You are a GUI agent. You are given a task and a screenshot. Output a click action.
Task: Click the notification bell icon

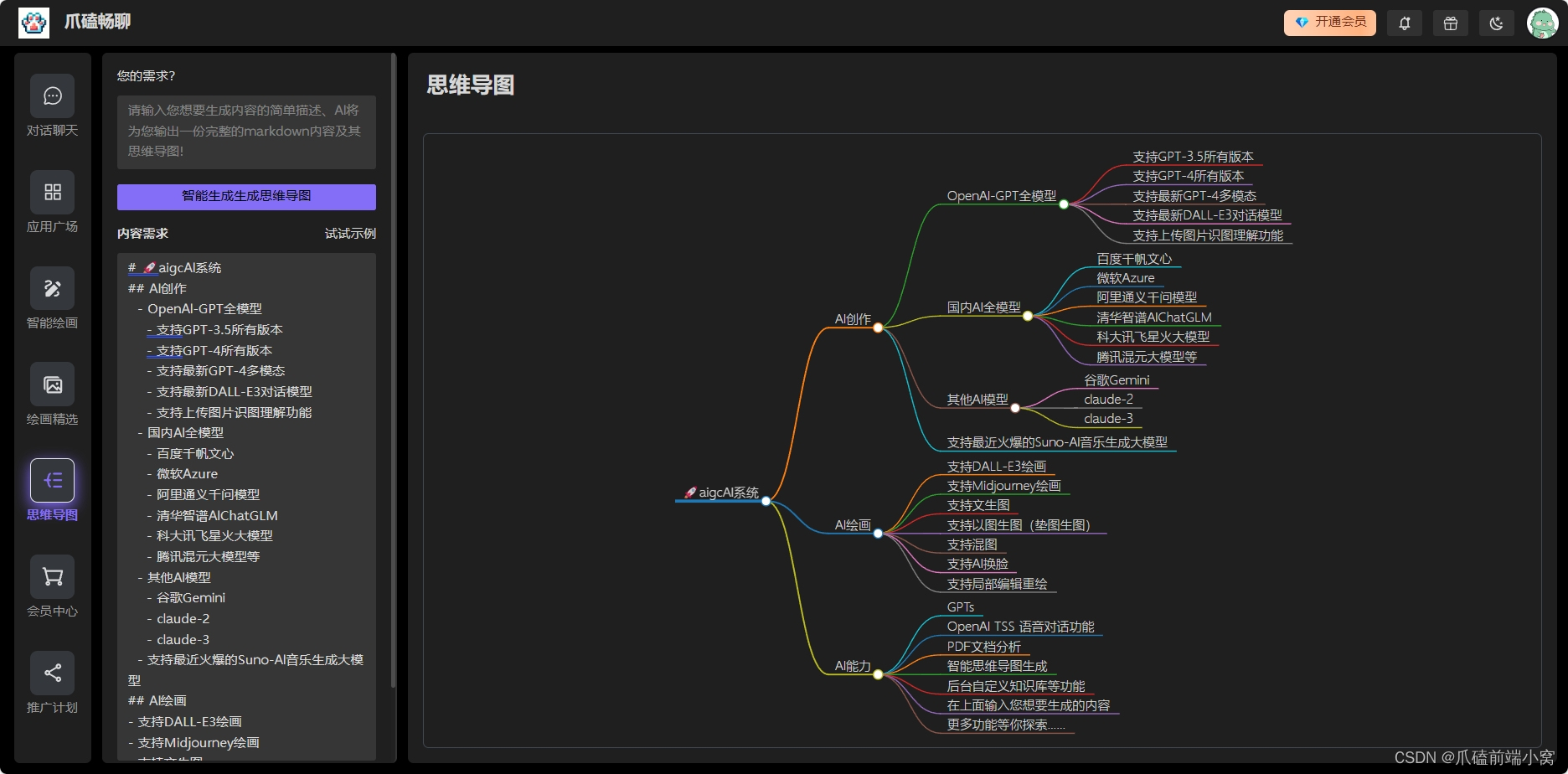(1405, 23)
